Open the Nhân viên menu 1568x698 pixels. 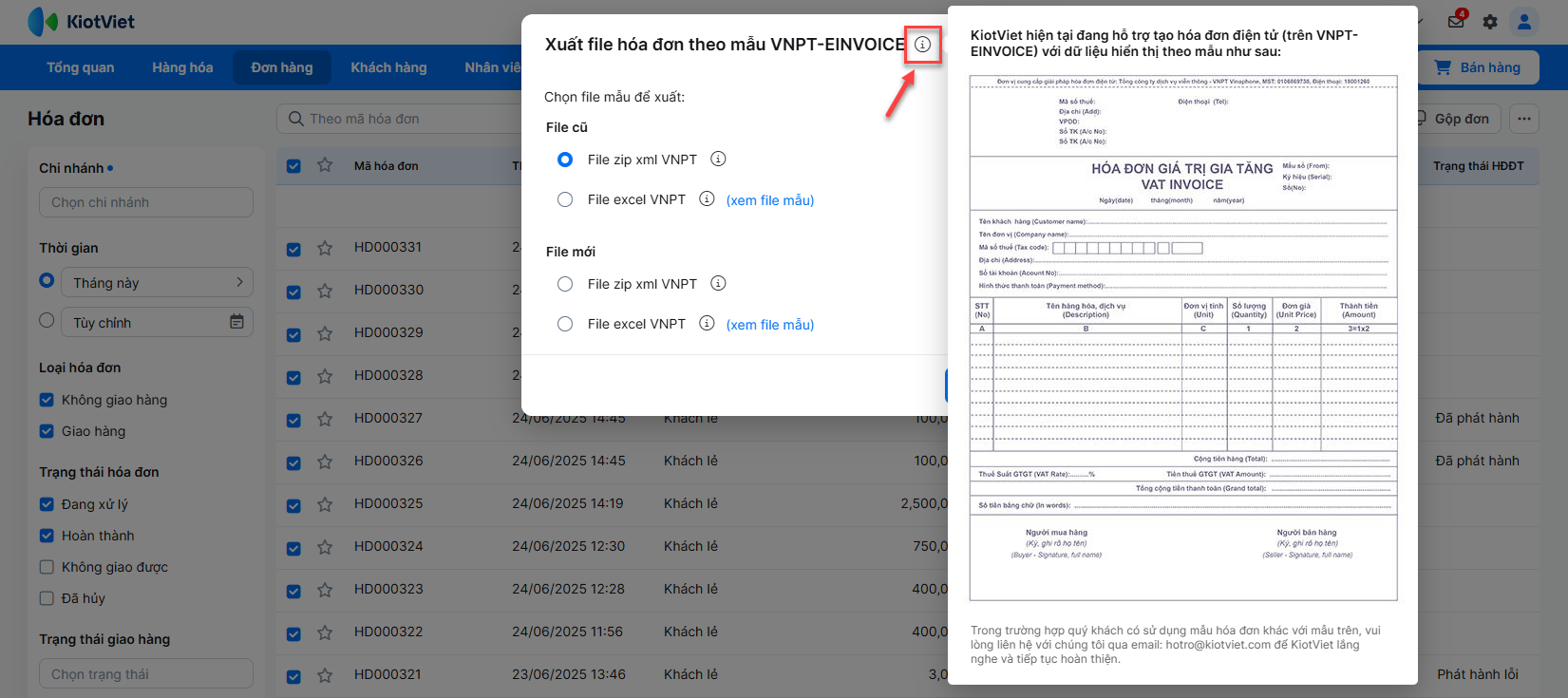coord(493,67)
